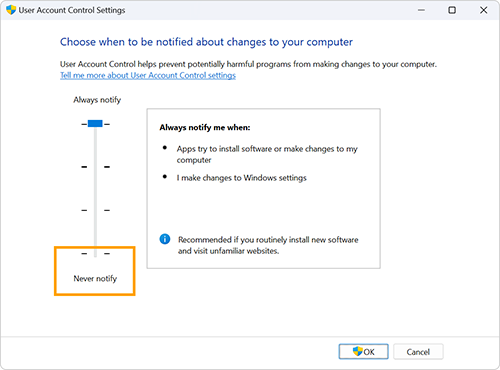Click the UAC shield icon in title bar
Screen dimensions: 500x370
11,10
